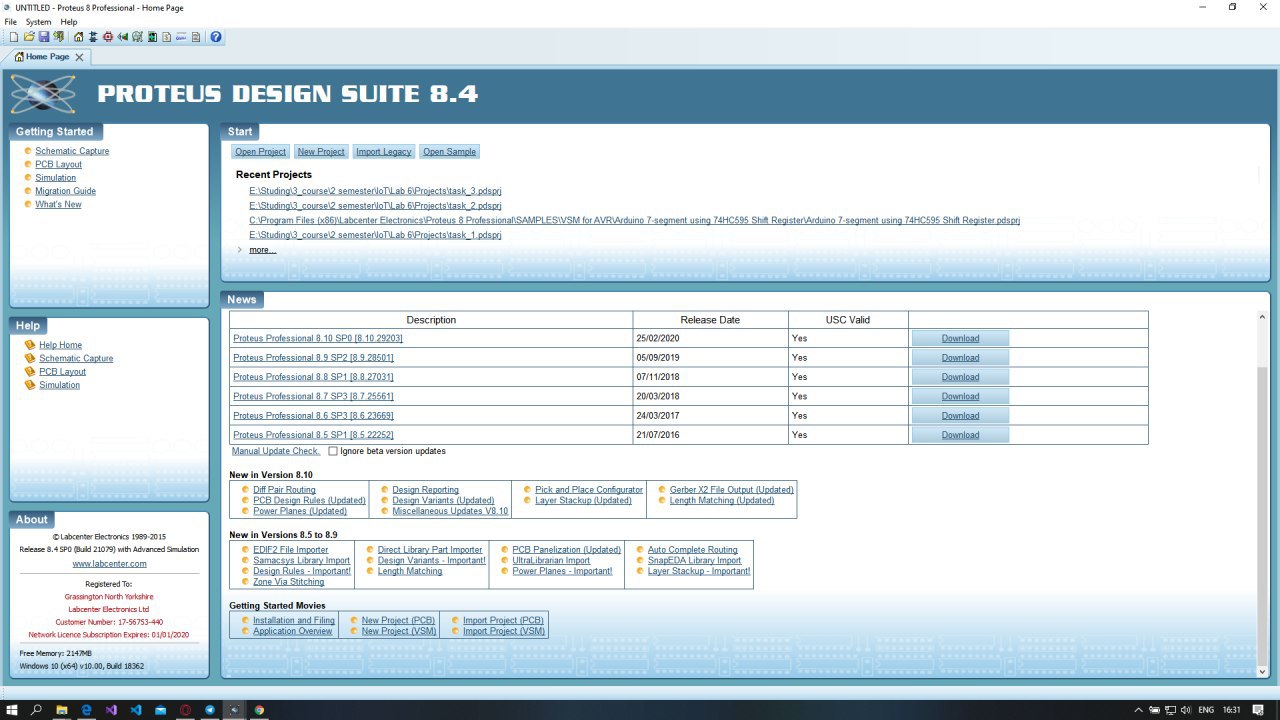1280x720 pixels.
Task: Open the Arduino 7-segment sample project link
Action: click(634, 220)
